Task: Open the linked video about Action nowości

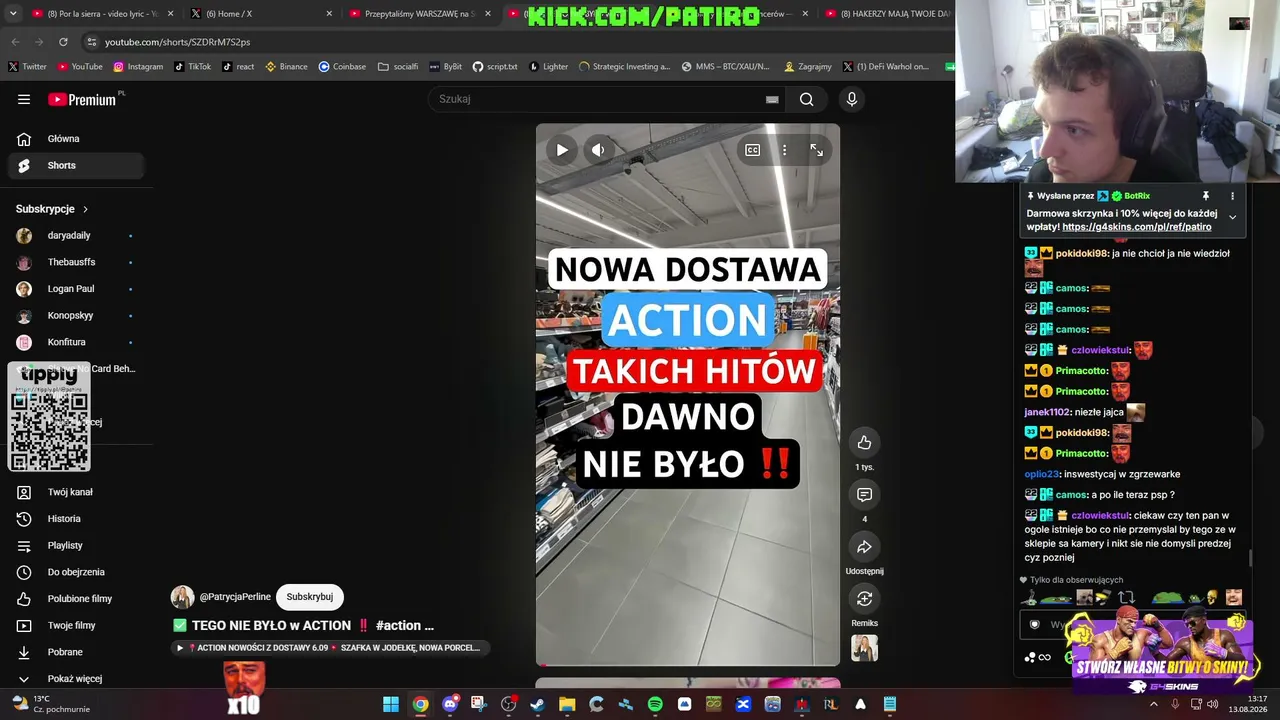Action: [x=331, y=648]
